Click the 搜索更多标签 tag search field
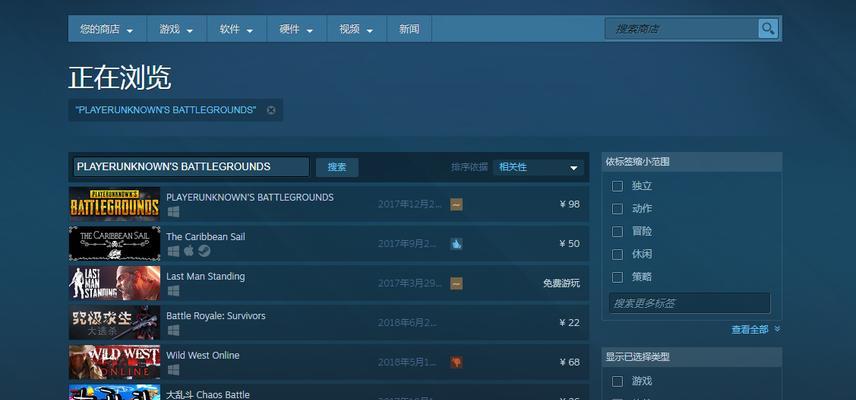 click(689, 303)
